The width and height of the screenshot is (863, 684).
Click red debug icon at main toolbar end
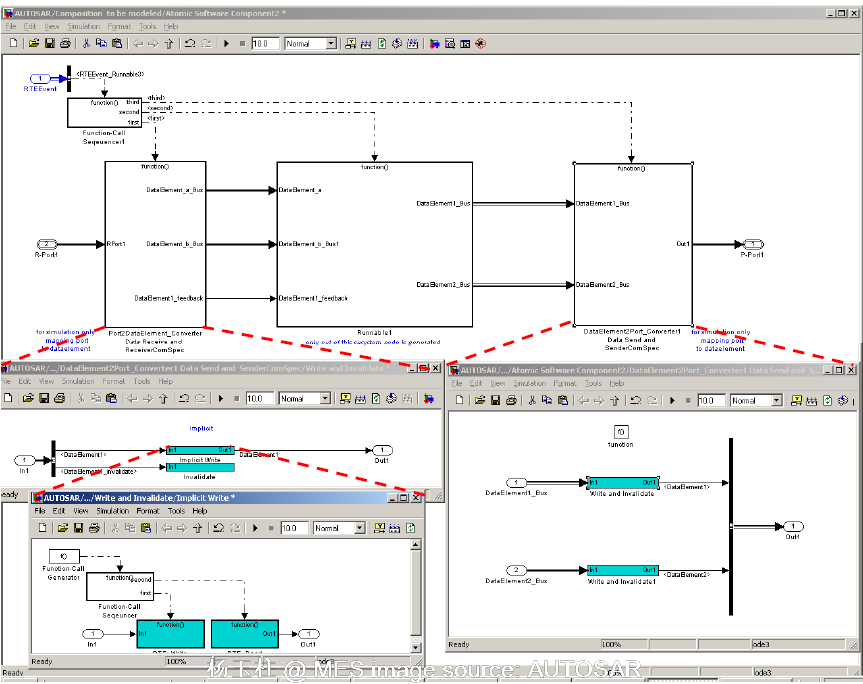click(x=480, y=43)
